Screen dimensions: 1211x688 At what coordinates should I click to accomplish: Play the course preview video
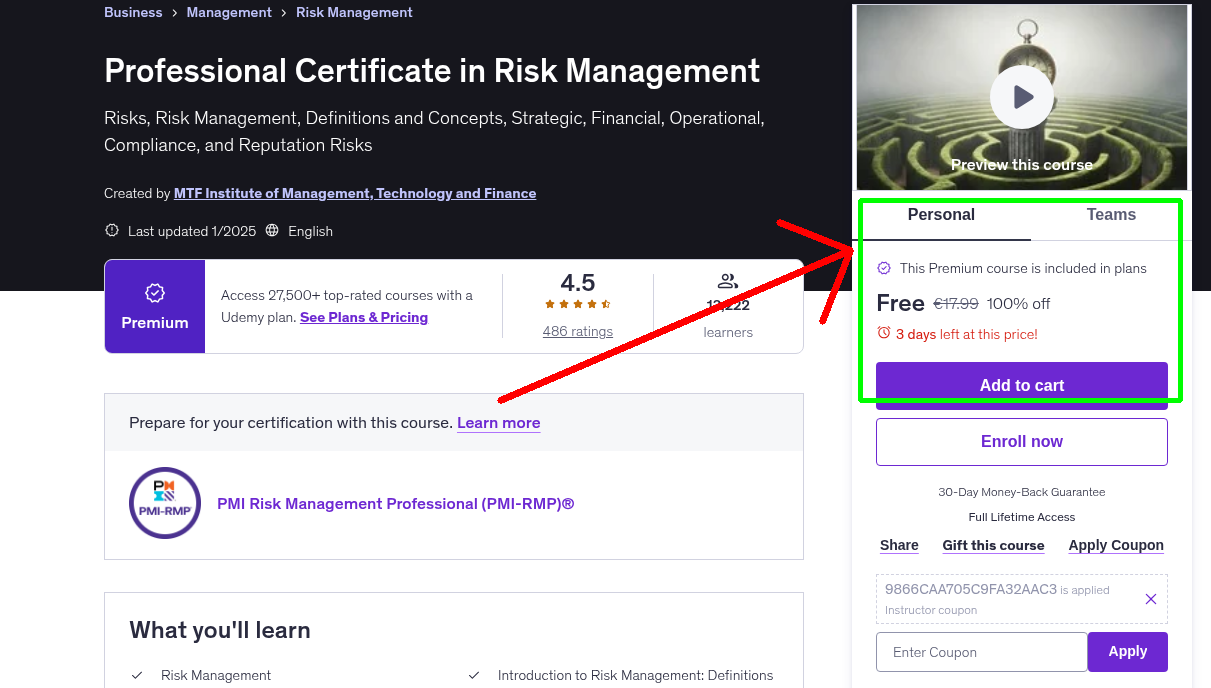1021,96
